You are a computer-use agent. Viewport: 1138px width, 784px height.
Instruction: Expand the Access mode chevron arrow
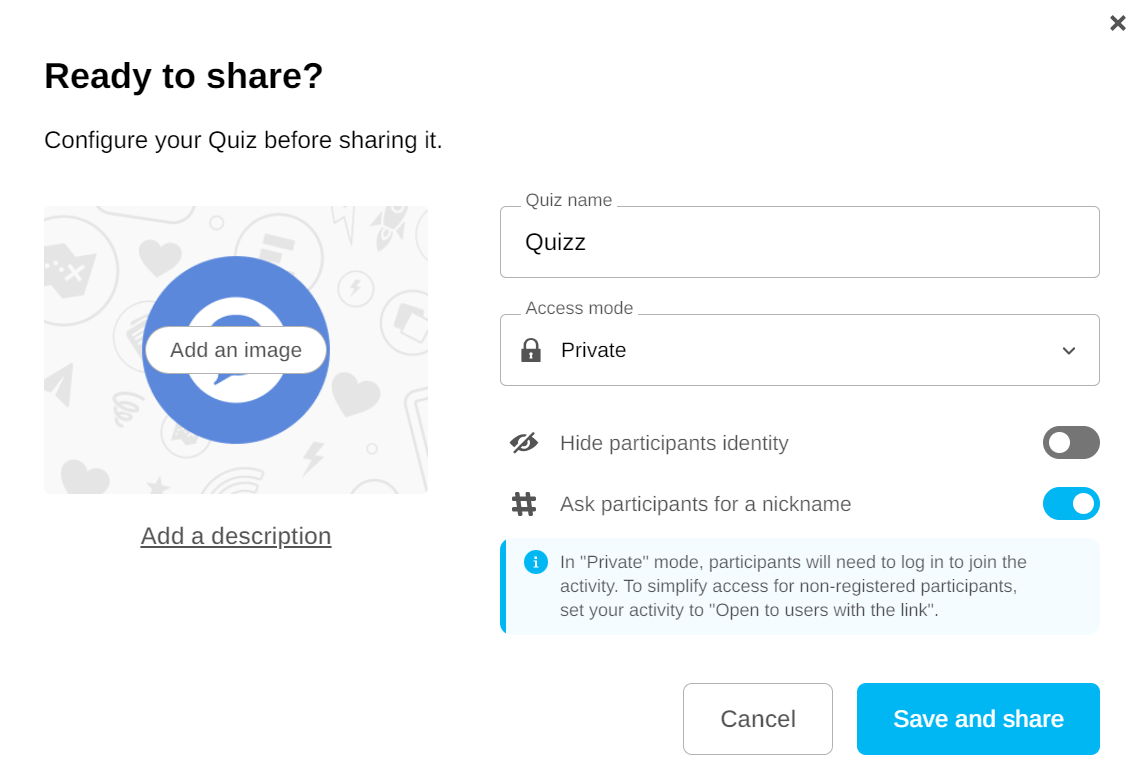[1069, 350]
